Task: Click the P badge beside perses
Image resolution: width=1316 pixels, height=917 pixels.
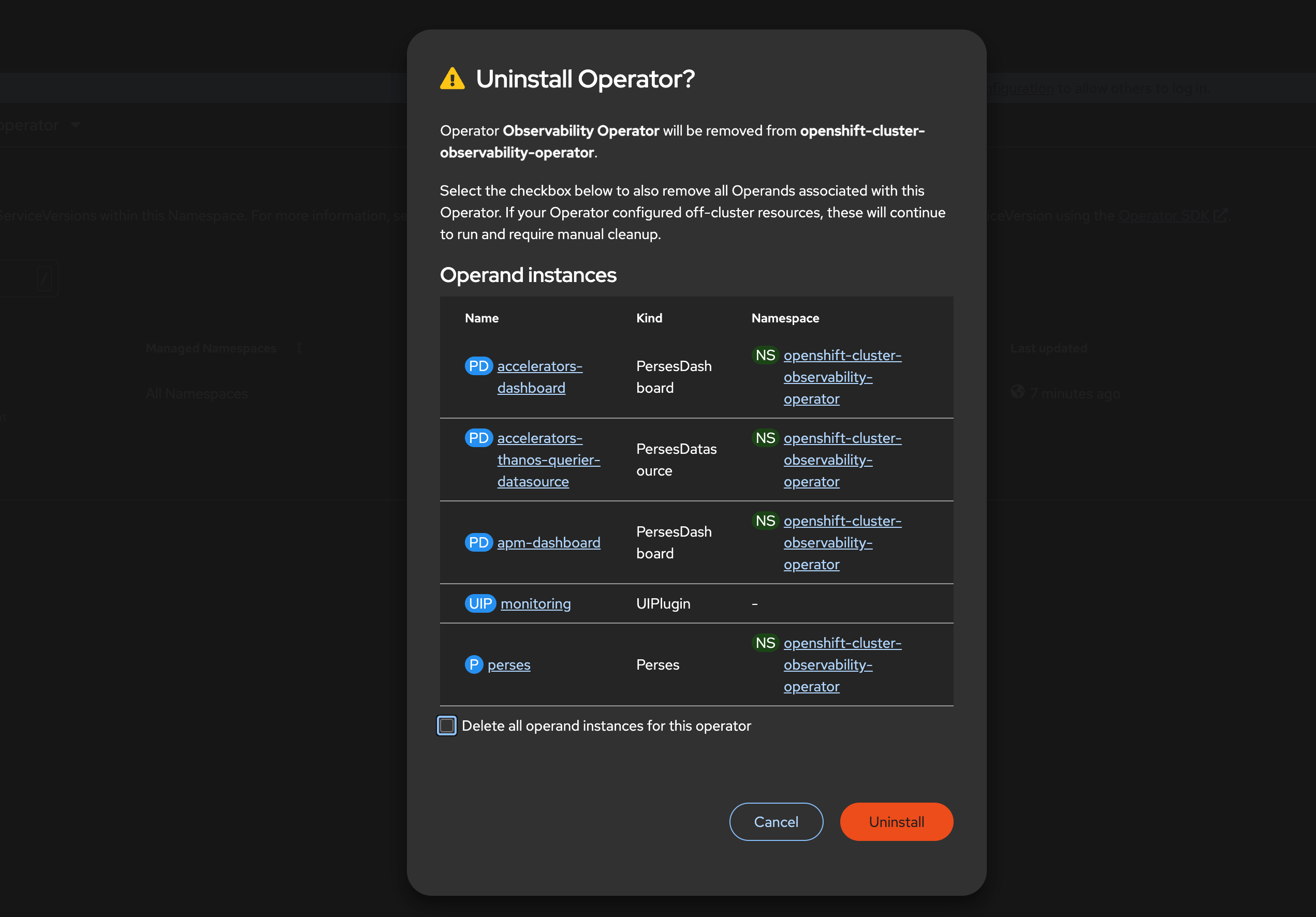Action: coord(474,664)
